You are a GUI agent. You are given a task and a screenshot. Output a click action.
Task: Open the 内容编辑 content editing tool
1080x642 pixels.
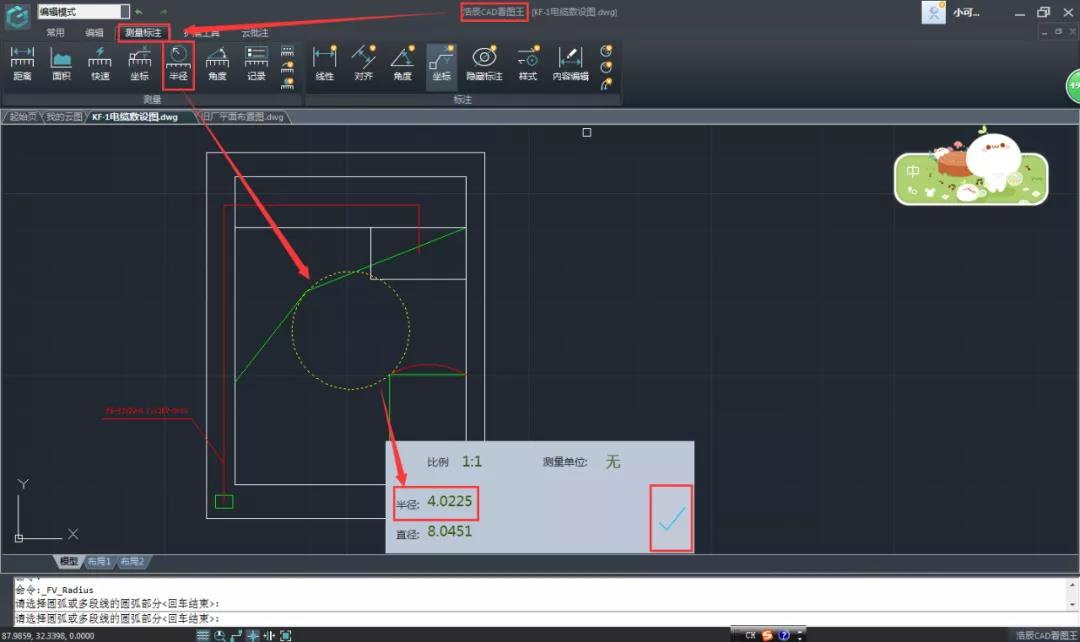[x=570, y=62]
